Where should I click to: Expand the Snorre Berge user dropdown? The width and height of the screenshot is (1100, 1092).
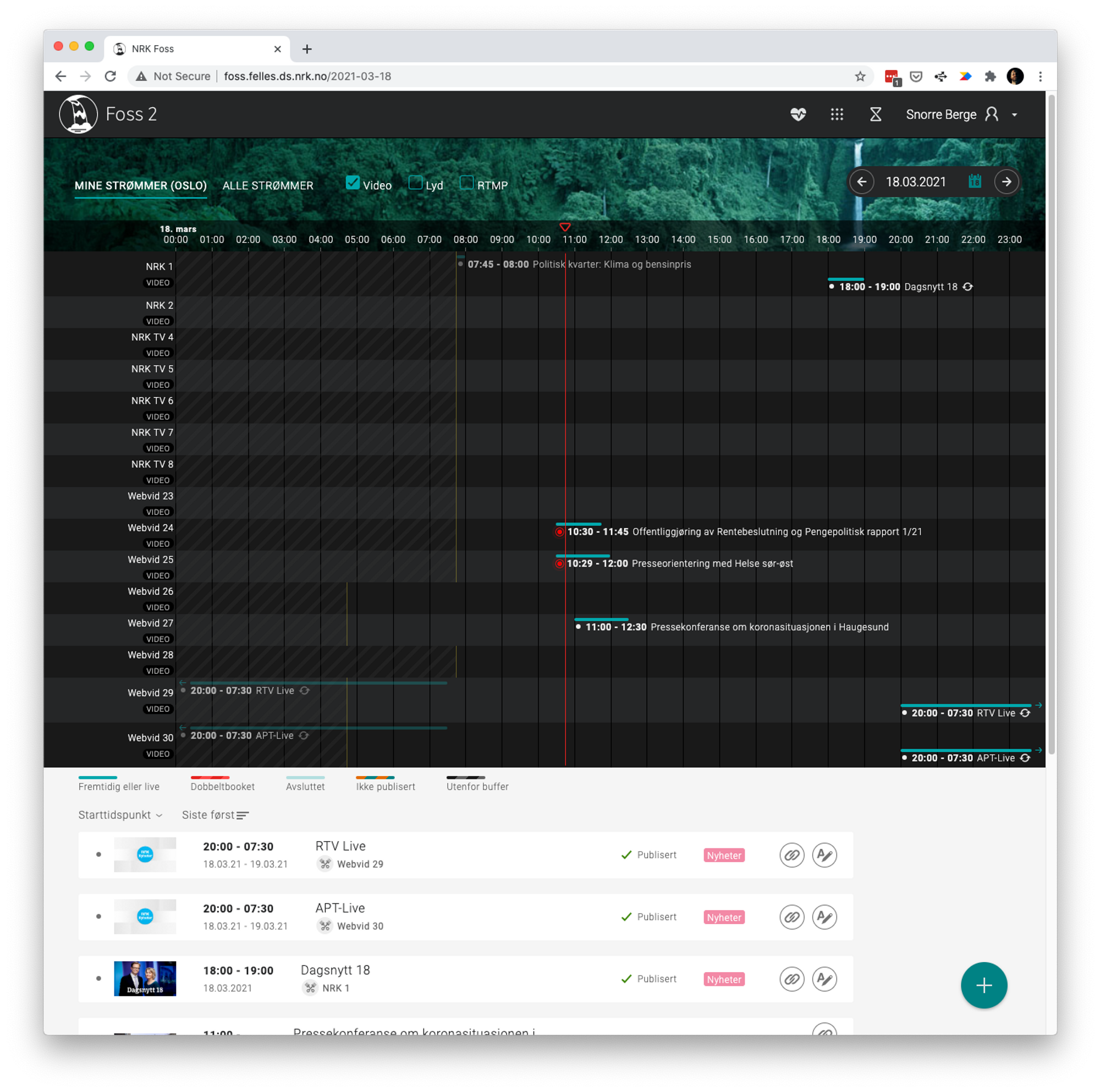point(1014,114)
